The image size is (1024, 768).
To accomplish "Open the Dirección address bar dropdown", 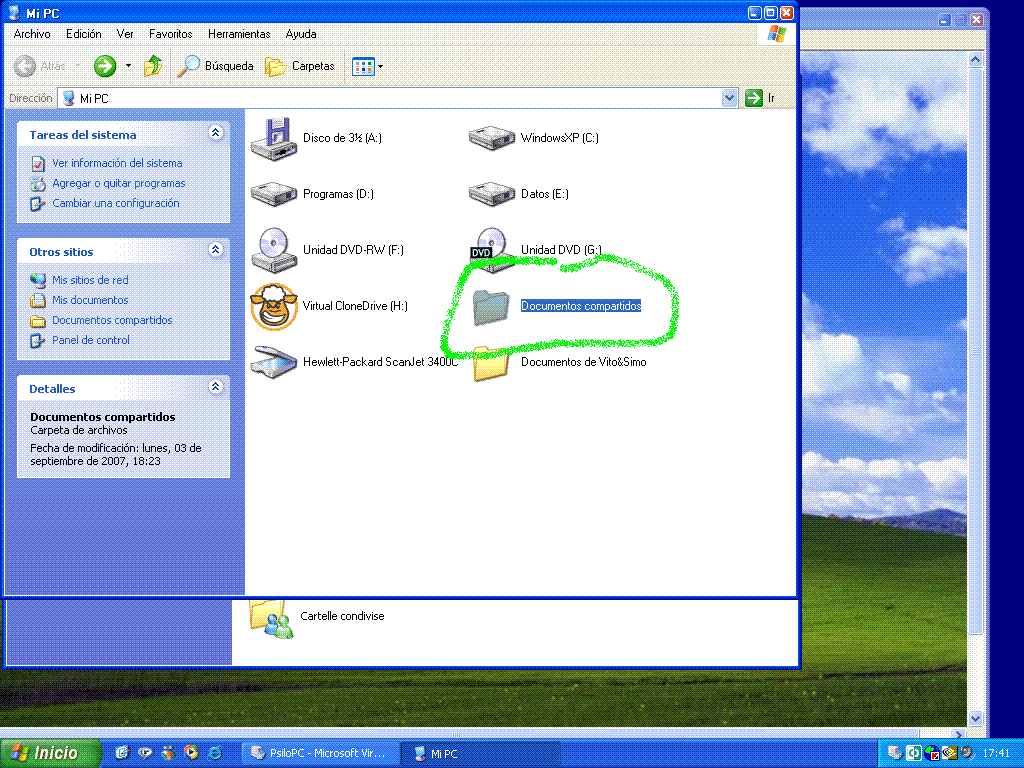I will click(729, 98).
